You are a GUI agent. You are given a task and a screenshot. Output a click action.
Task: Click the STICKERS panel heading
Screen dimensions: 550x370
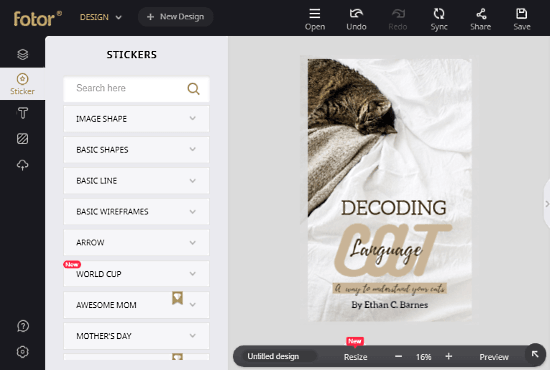(132, 54)
